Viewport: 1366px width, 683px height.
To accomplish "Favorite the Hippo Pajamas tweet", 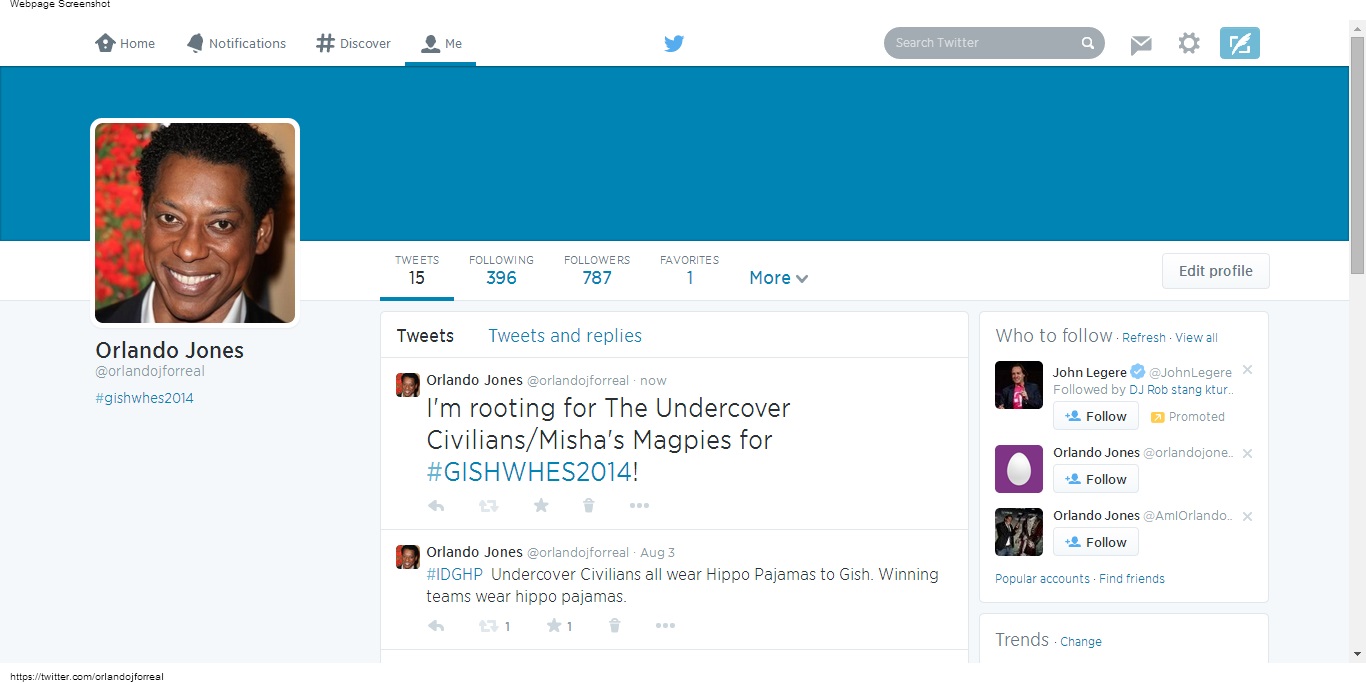I will pyautogui.click(x=554, y=626).
